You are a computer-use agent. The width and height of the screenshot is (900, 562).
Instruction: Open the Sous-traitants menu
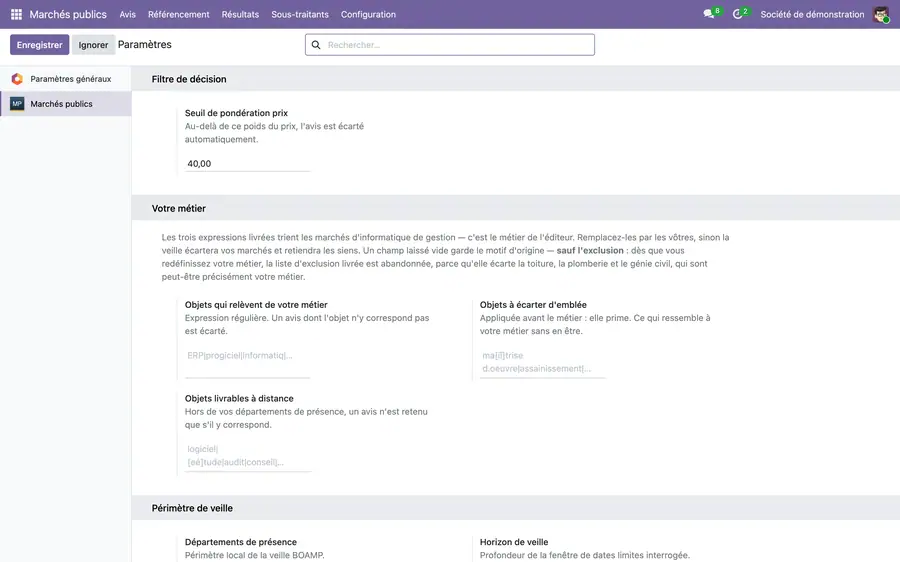tap(300, 14)
